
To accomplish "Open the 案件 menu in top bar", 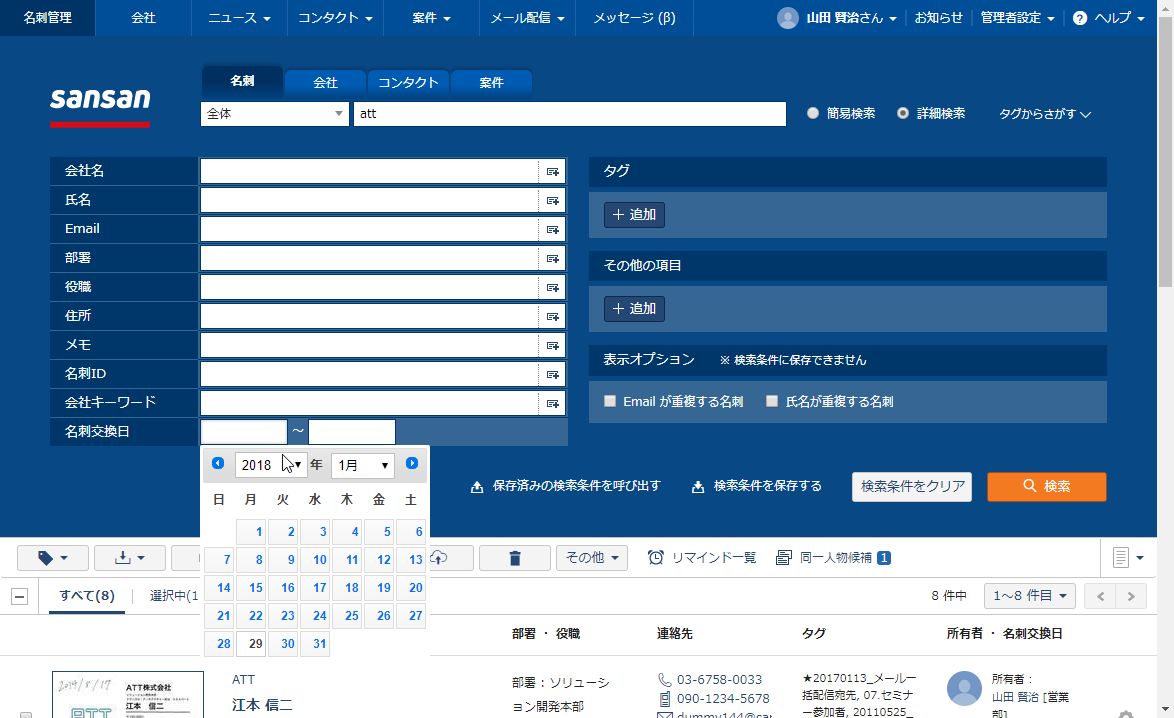I will 431,18.
